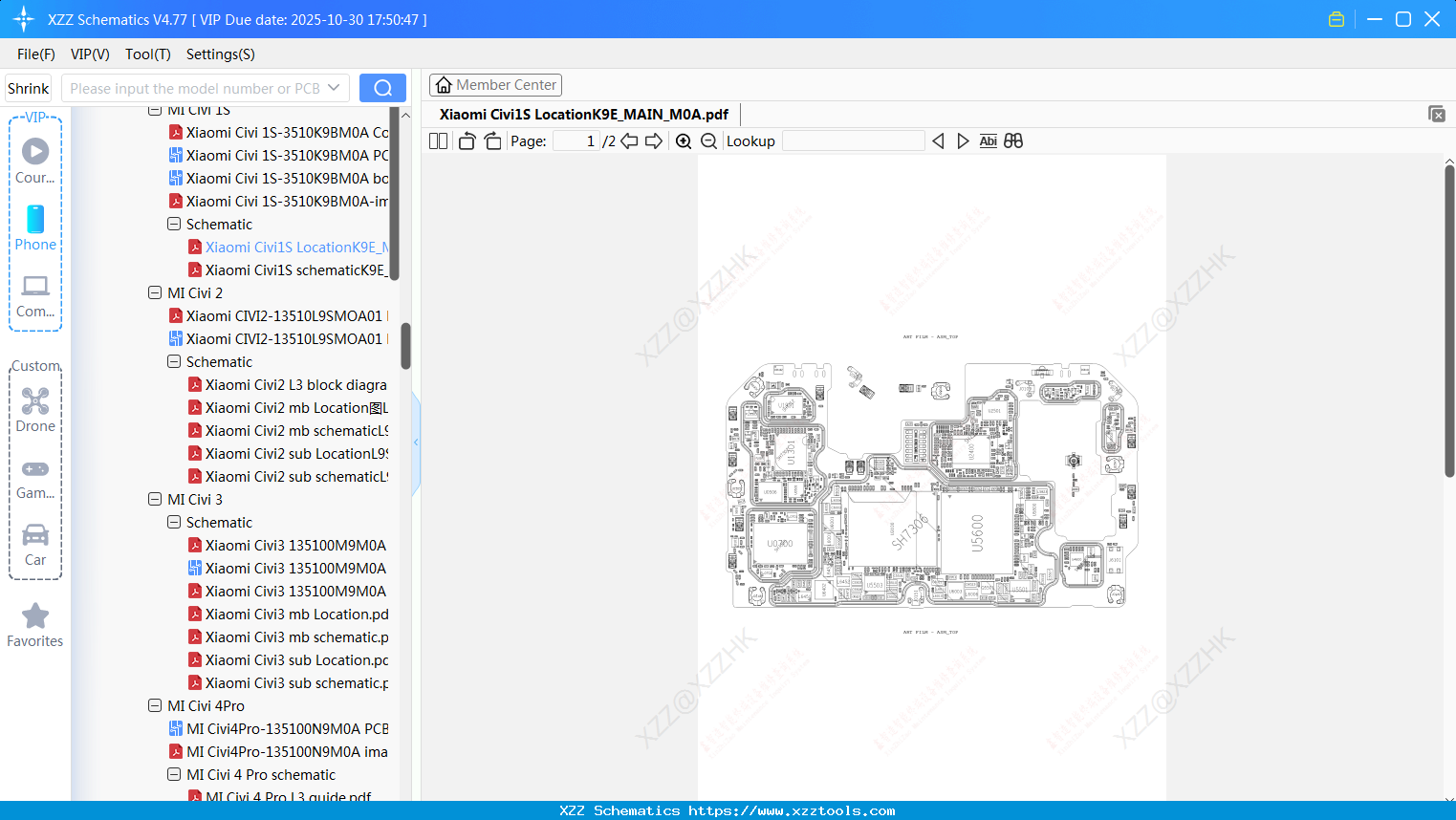This screenshot has width=1456, height=820.
Task: Switch to two-page view mode
Action: 437,140
